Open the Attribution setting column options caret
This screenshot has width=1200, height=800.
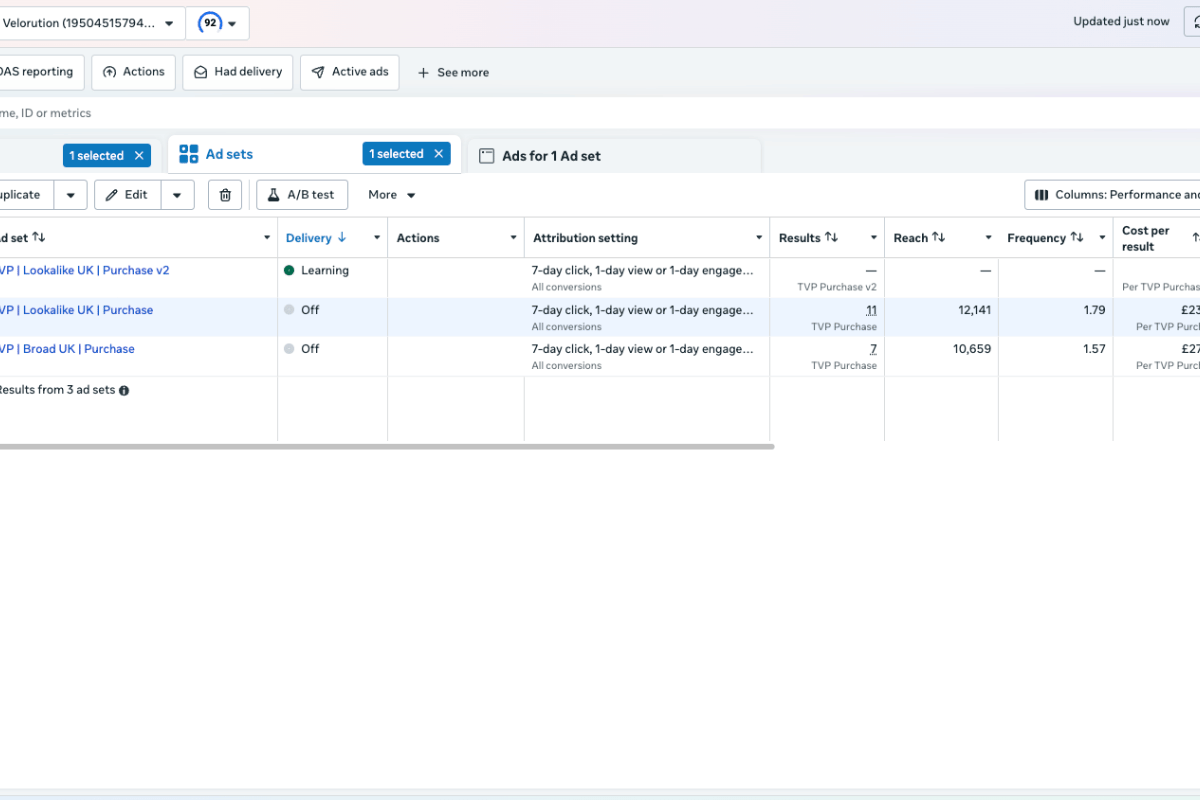click(x=759, y=238)
